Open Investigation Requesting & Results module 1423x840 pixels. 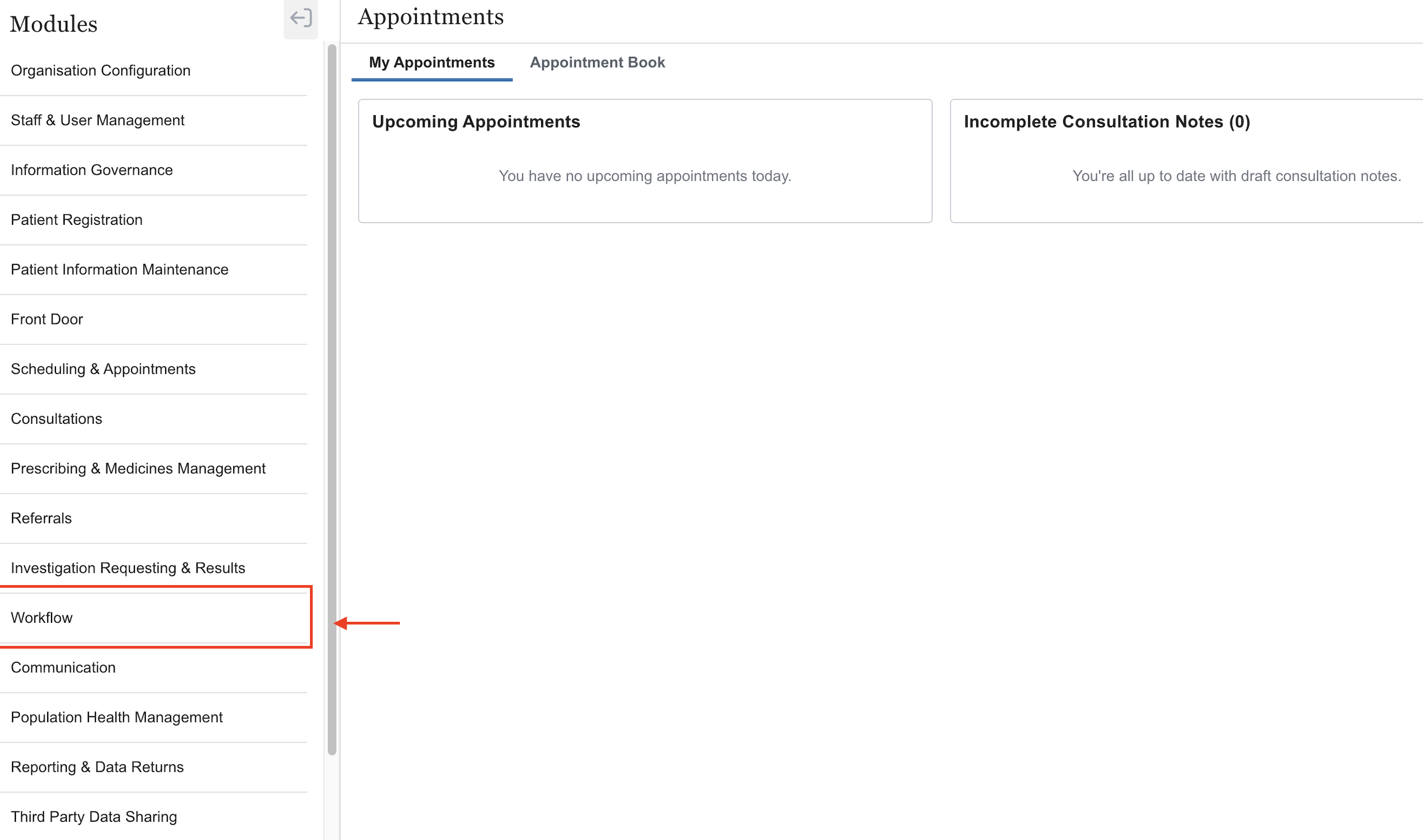tap(128, 569)
